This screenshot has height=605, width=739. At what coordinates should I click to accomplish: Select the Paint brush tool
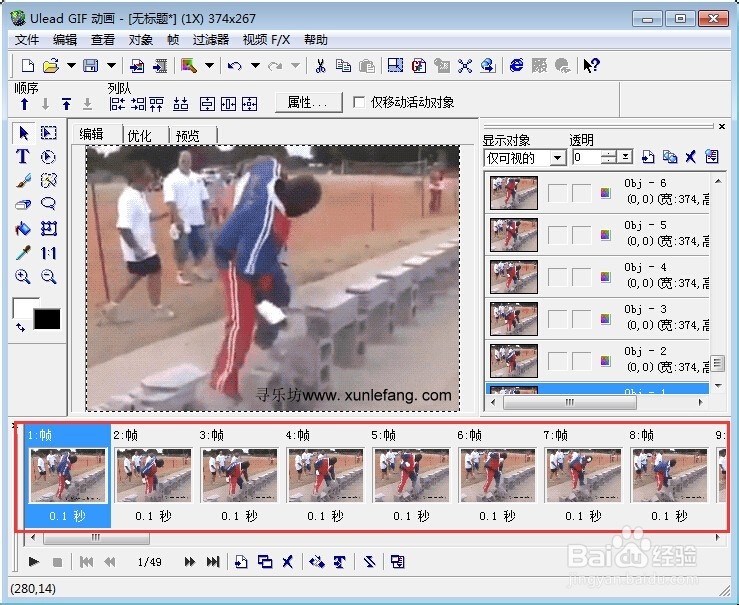23,180
